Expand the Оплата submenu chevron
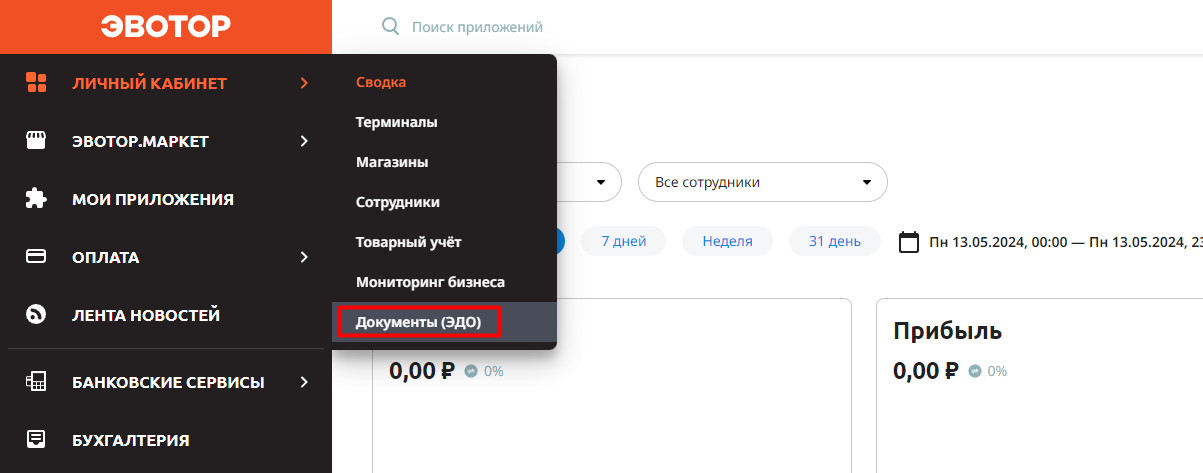The image size is (1203, 473). [x=304, y=257]
